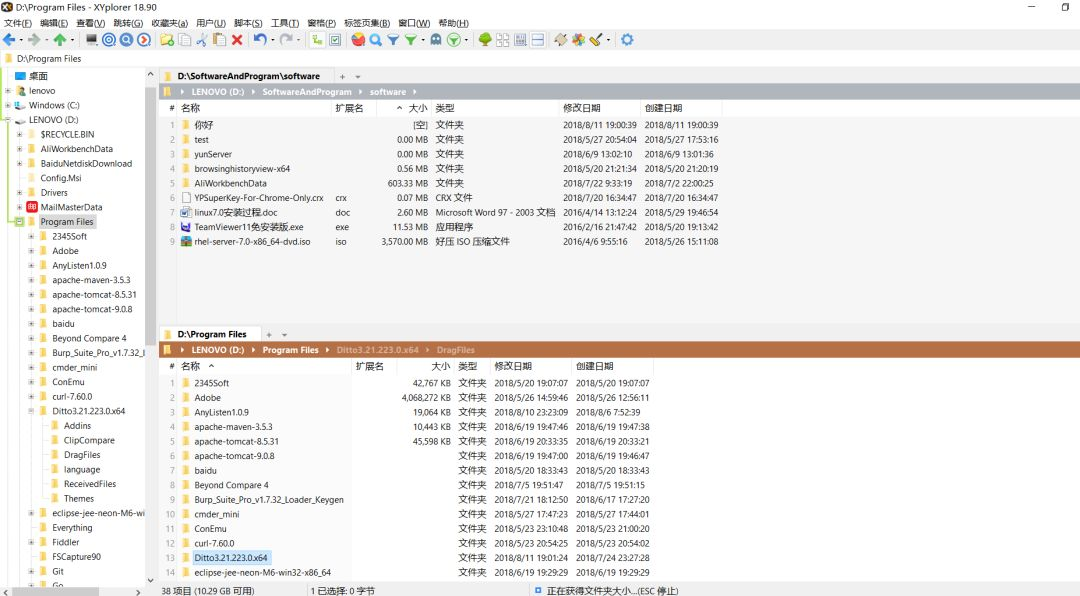Click the green Up arrow toolbar icon

tap(60, 40)
